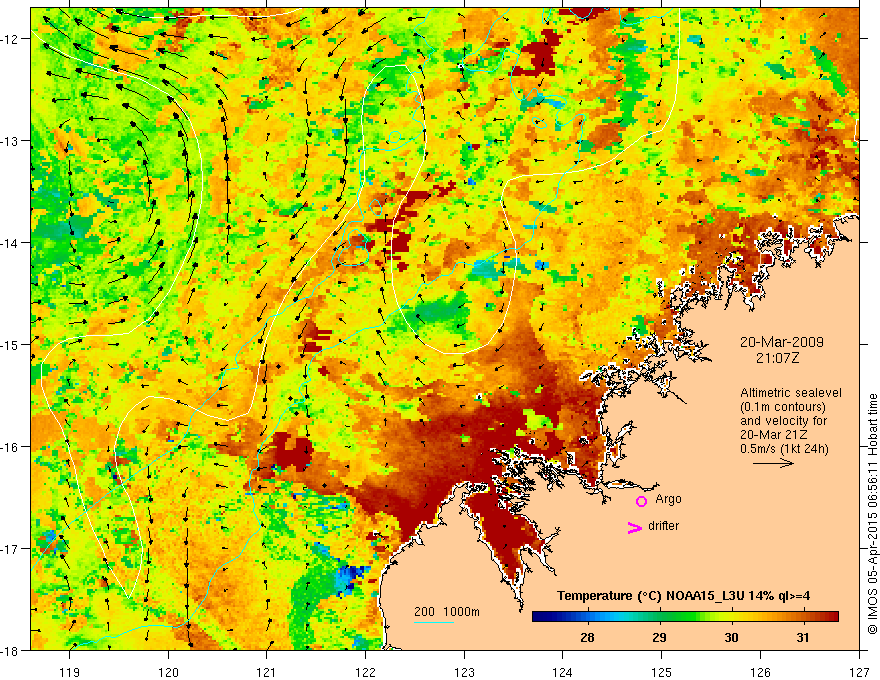The image size is (880, 680).
Task: Click the latitude axis label '-18'
Action: (11, 650)
